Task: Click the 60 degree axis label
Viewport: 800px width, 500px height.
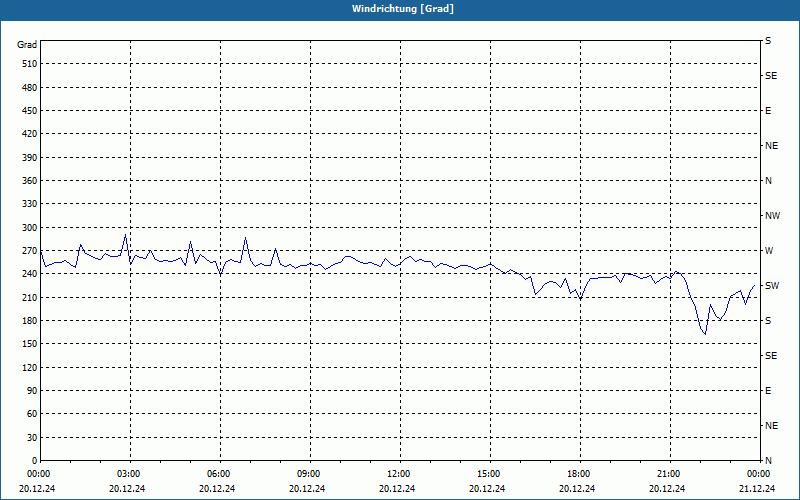Action: tap(32, 414)
